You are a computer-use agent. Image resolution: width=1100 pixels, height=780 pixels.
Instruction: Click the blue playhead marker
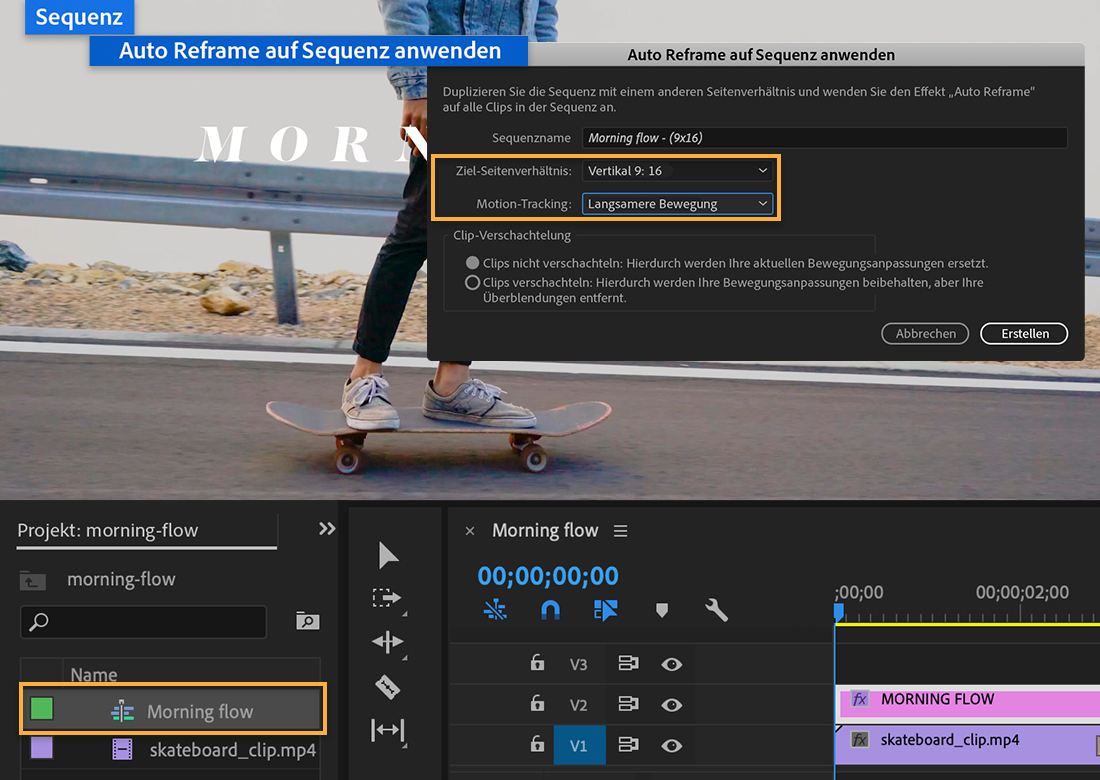click(x=838, y=612)
